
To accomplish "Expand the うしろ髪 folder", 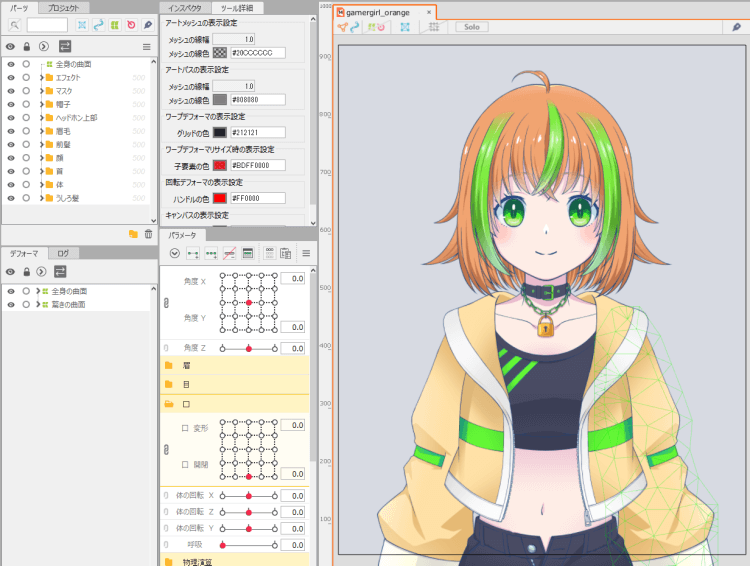I will (x=42, y=198).
